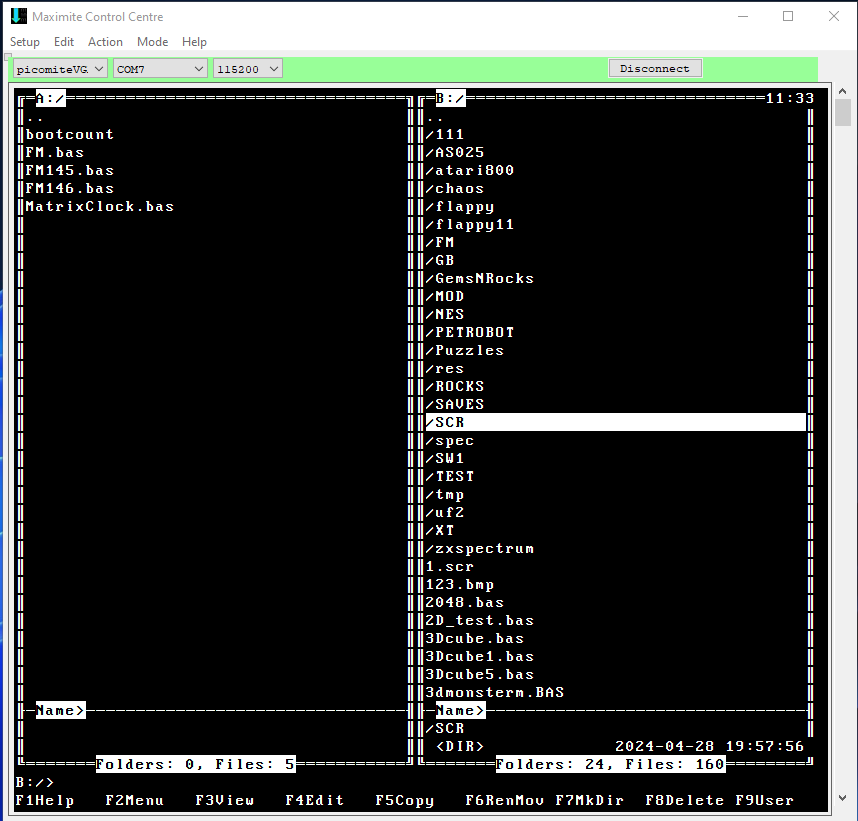858x821 pixels.
Task: Click FM145.bas in the left panel
Action: [70, 171]
